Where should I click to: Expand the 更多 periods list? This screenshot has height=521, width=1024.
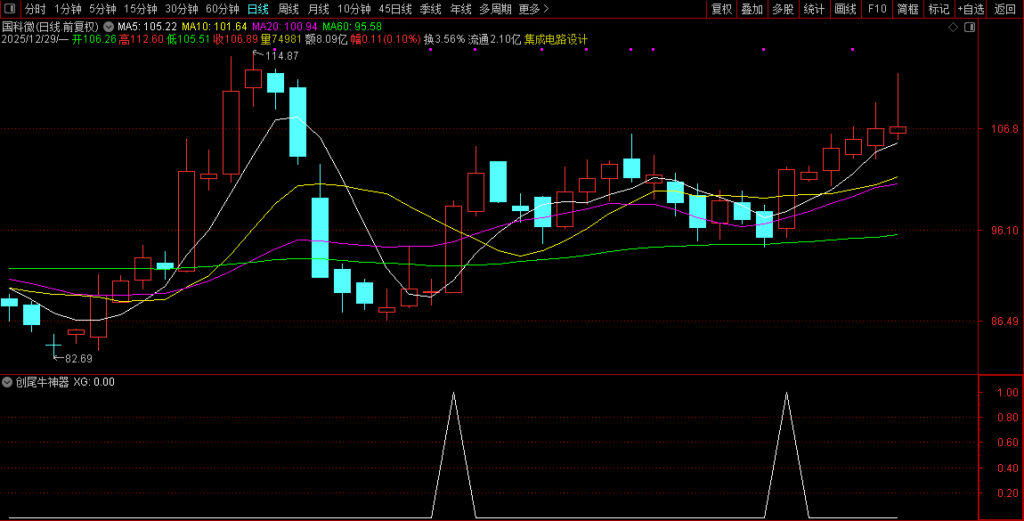coord(534,9)
